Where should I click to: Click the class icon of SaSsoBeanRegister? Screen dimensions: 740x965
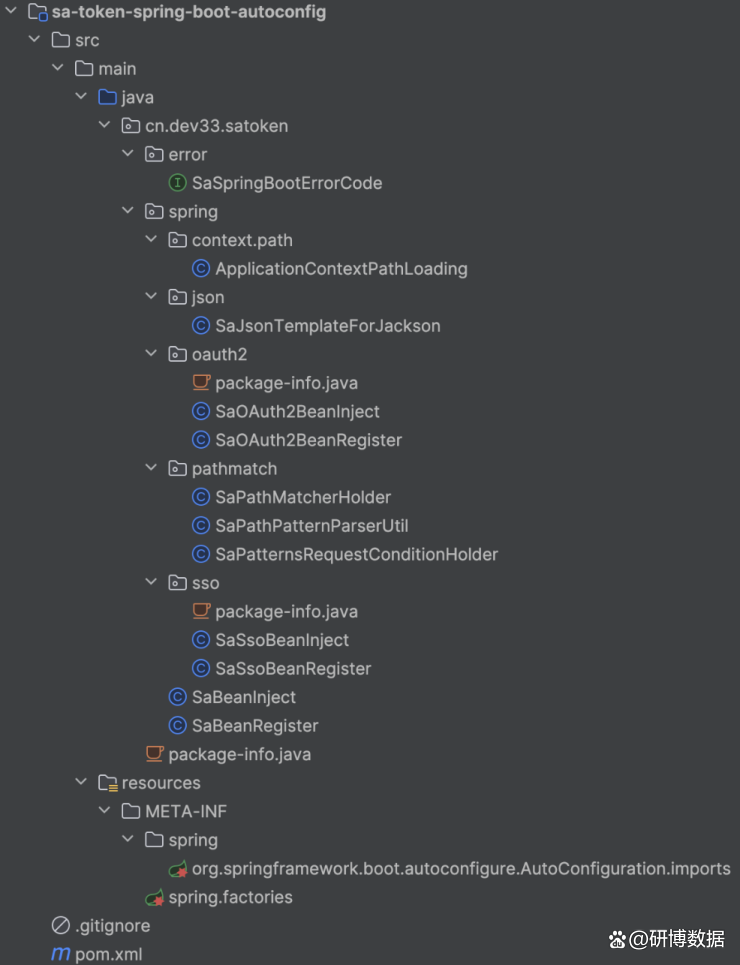coord(201,668)
